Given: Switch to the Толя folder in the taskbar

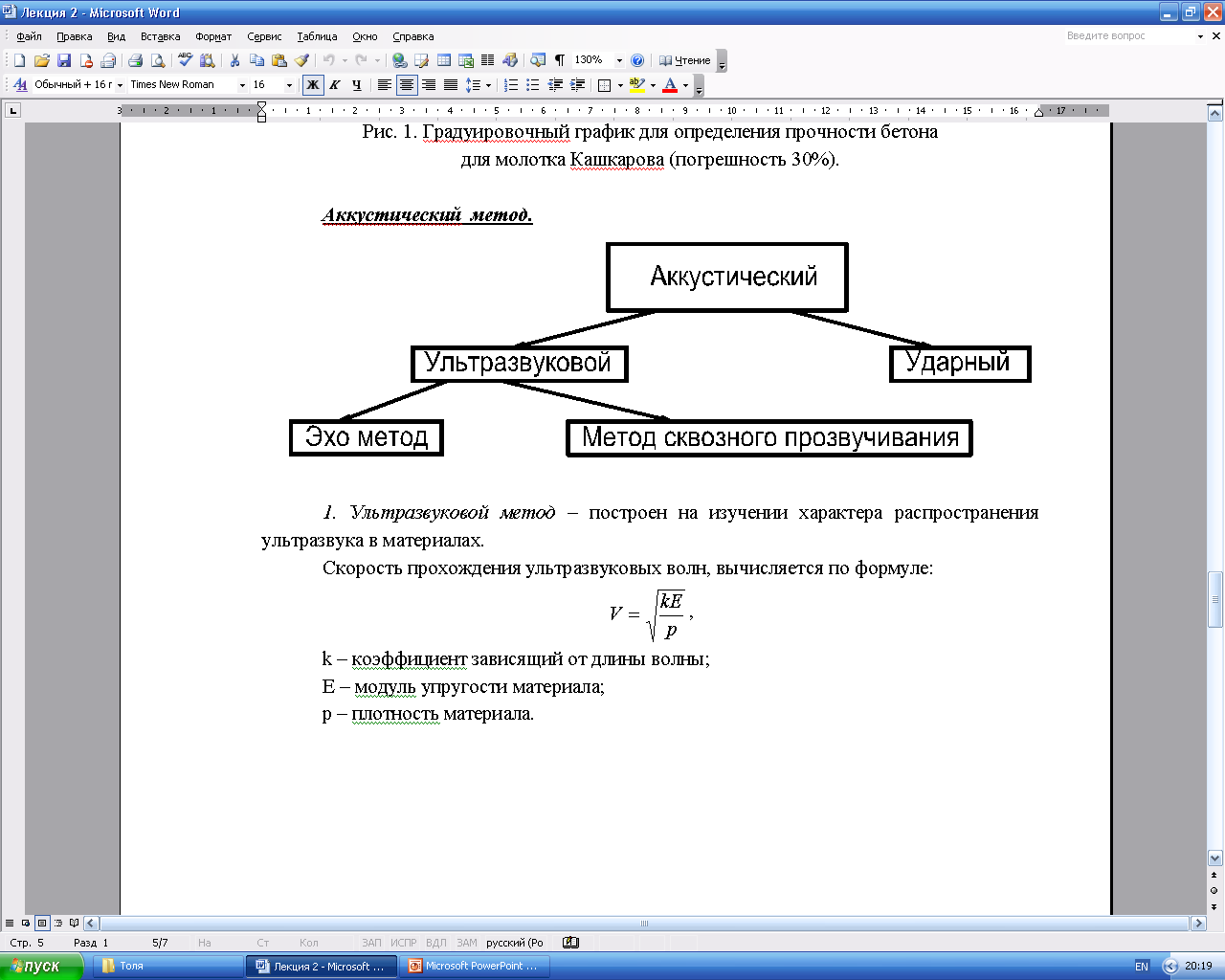Looking at the screenshot, I should click(x=167, y=966).
